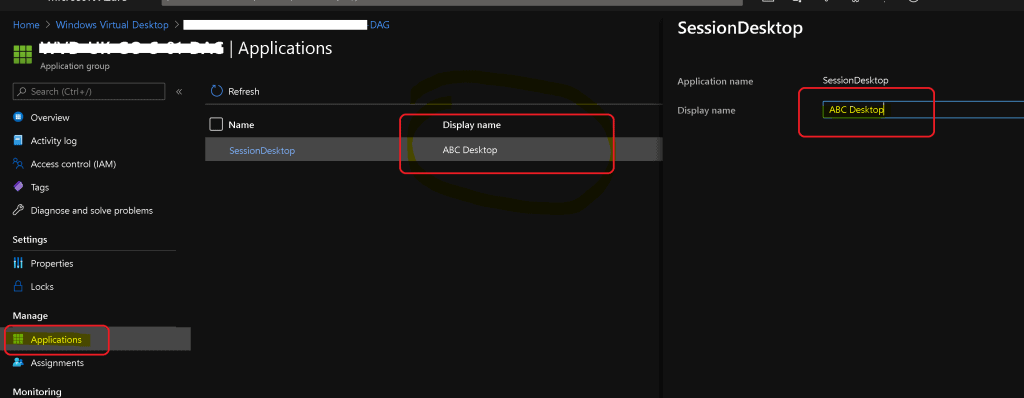Focus the Search (Ctrl+/) box

click(89, 91)
